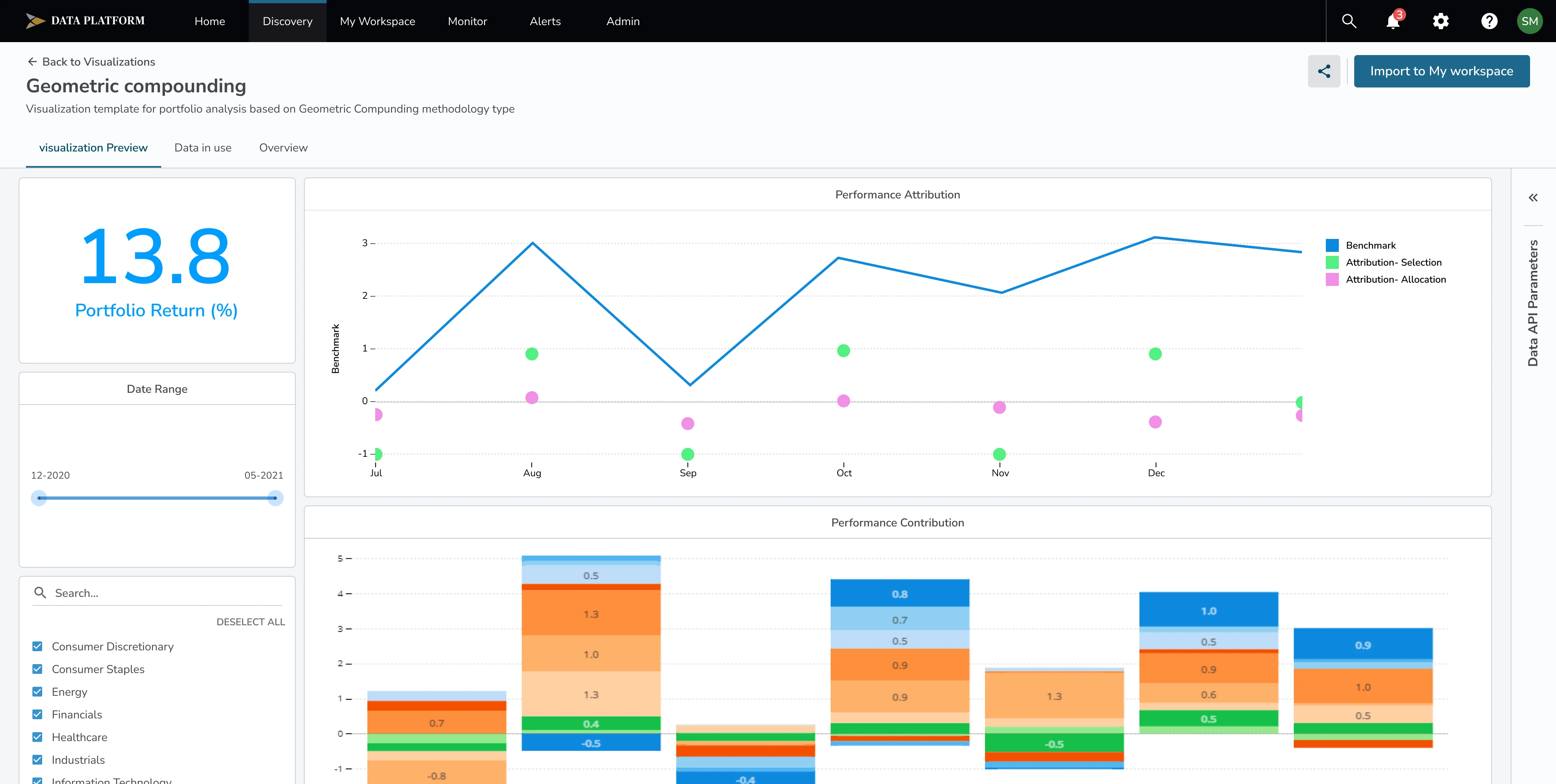
Task: Open the SM user avatar menu
Action: (x=1529, y=21)
